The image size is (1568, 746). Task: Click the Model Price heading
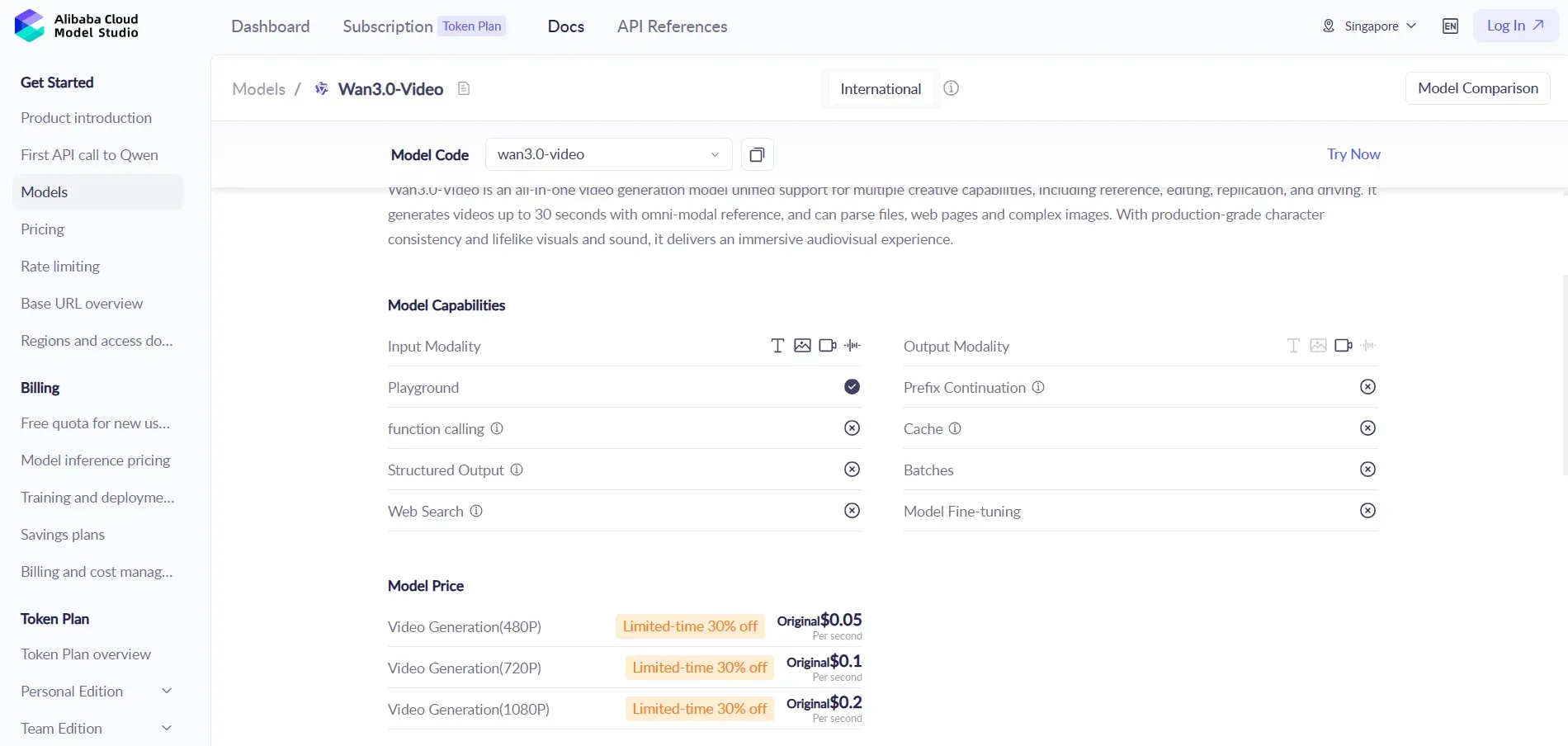tap(426, 586)
